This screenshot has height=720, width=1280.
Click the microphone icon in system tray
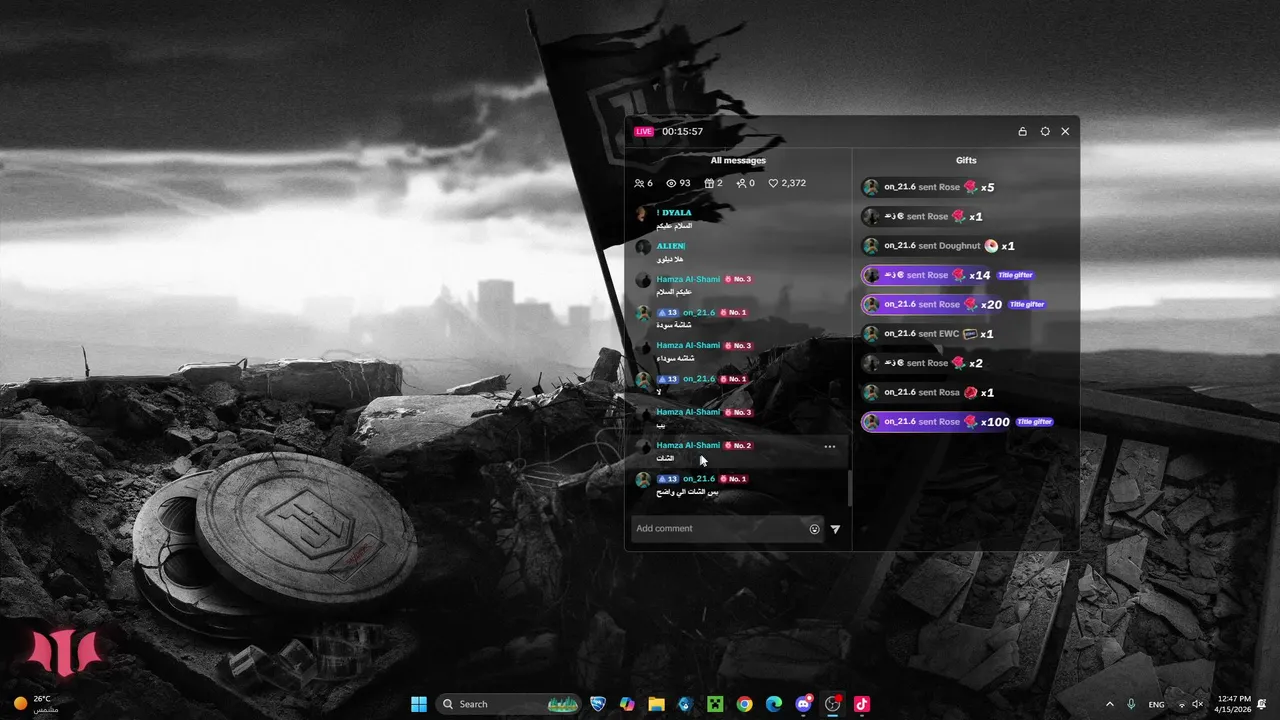tap(1131, 704)
